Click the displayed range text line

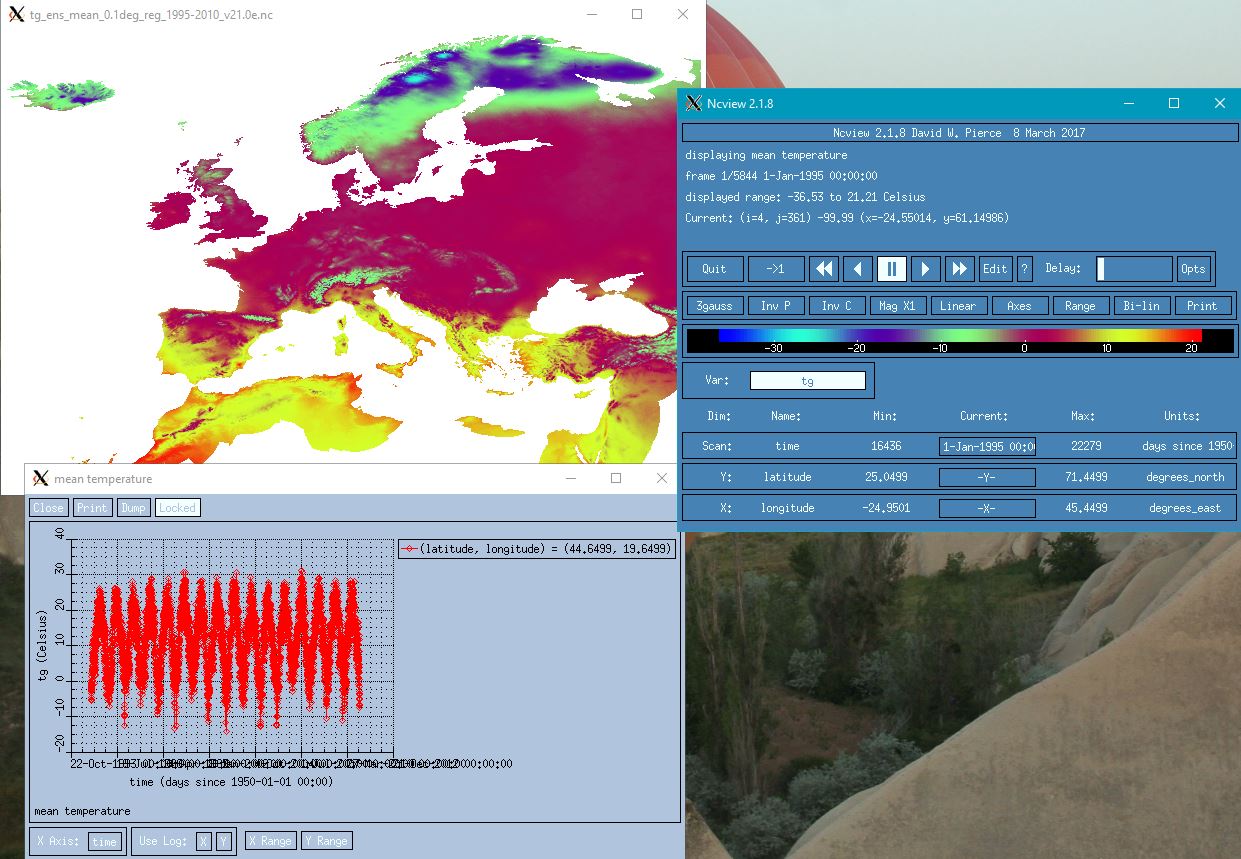(x=805, y=197)
